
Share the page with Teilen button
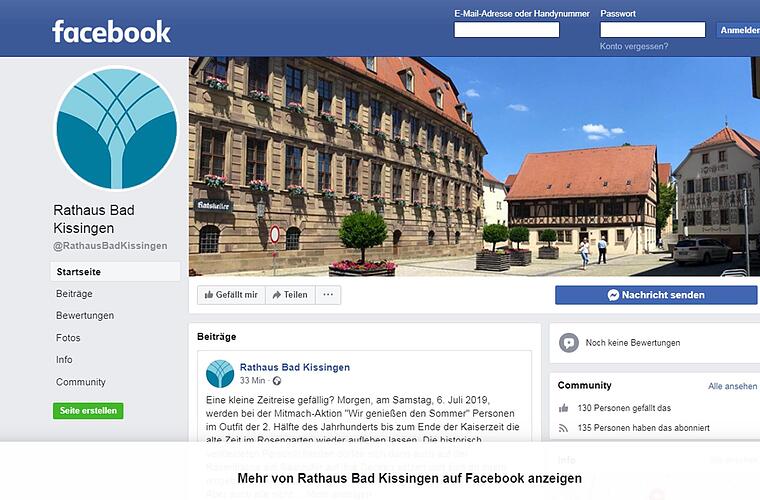(x=290, y=295)
